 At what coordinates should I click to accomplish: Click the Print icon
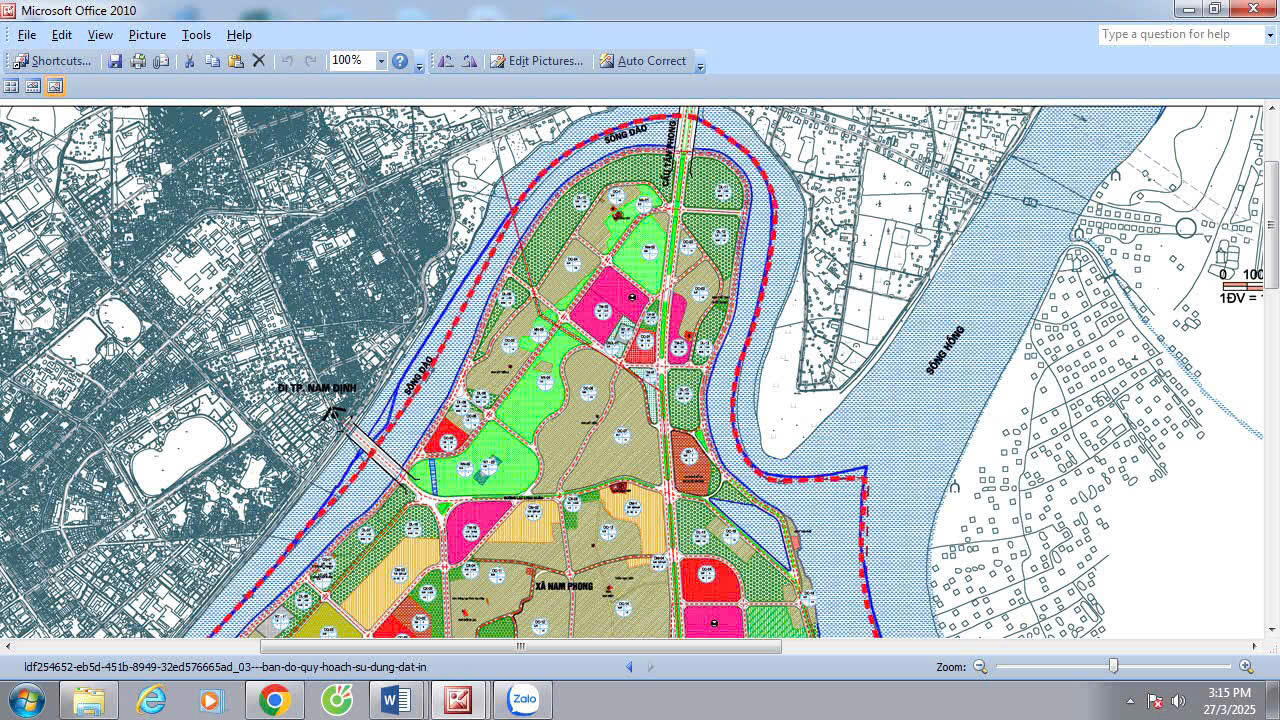[138, 61]
